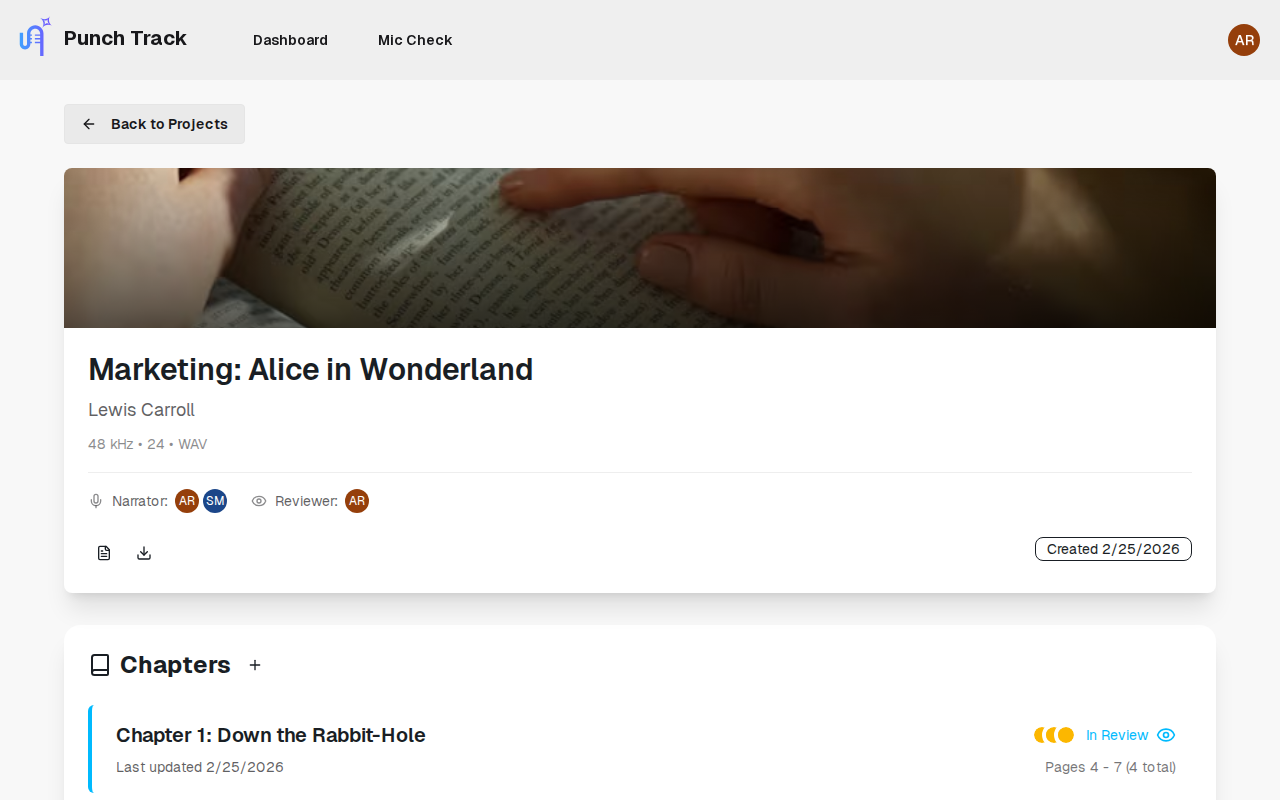Click the book cover banner image
1280x800 pixels.
coord(640,248)
